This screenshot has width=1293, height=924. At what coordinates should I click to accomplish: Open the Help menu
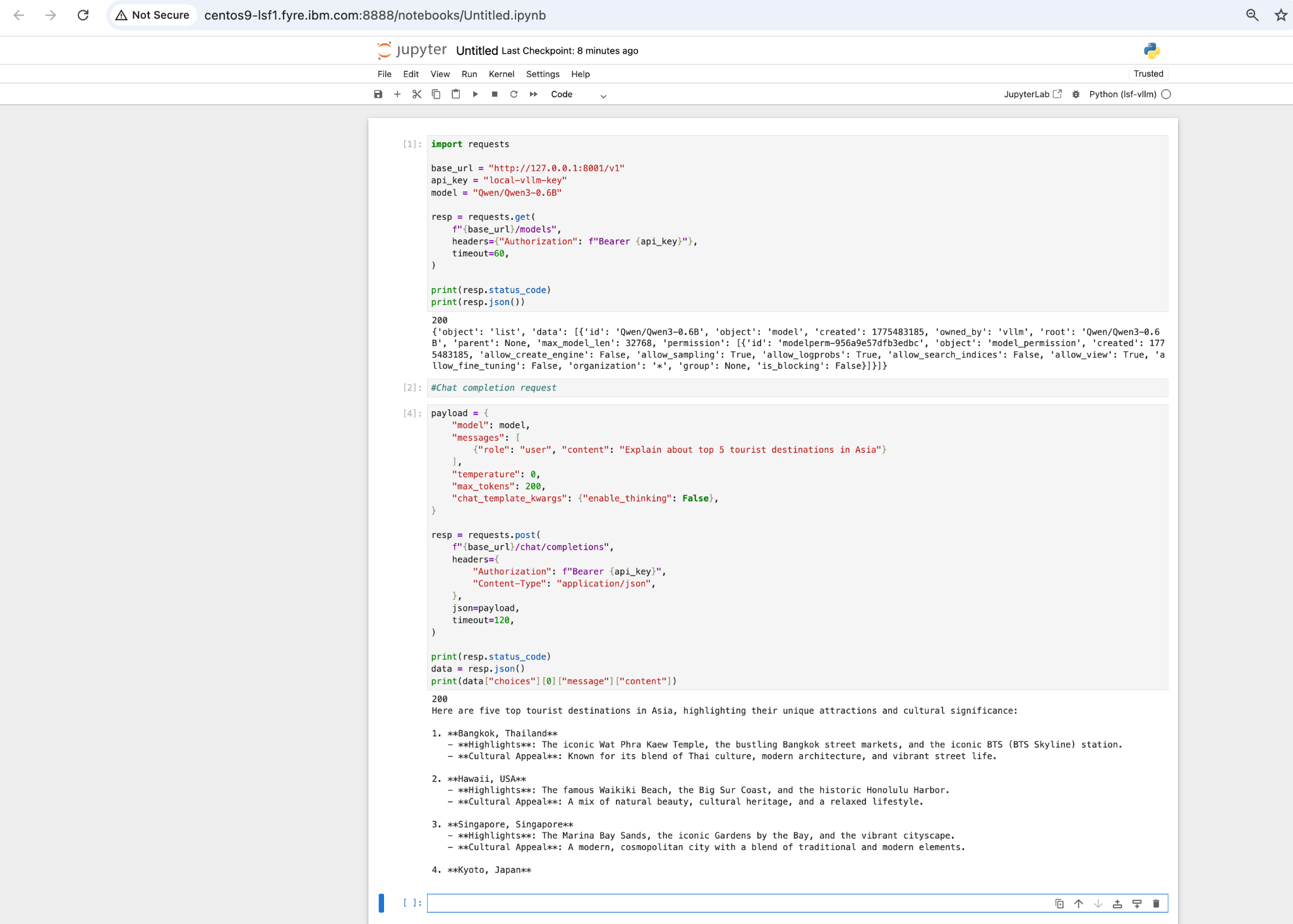(580, 74)
